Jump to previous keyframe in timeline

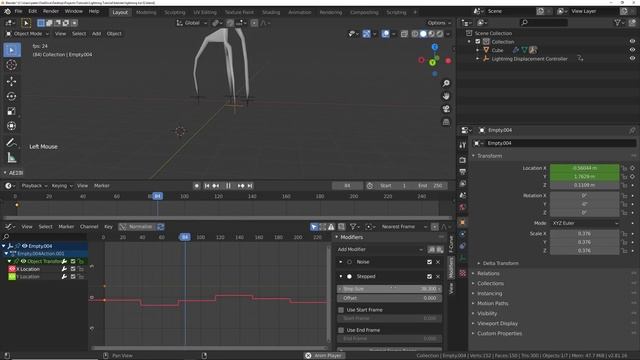pos(216,186)
